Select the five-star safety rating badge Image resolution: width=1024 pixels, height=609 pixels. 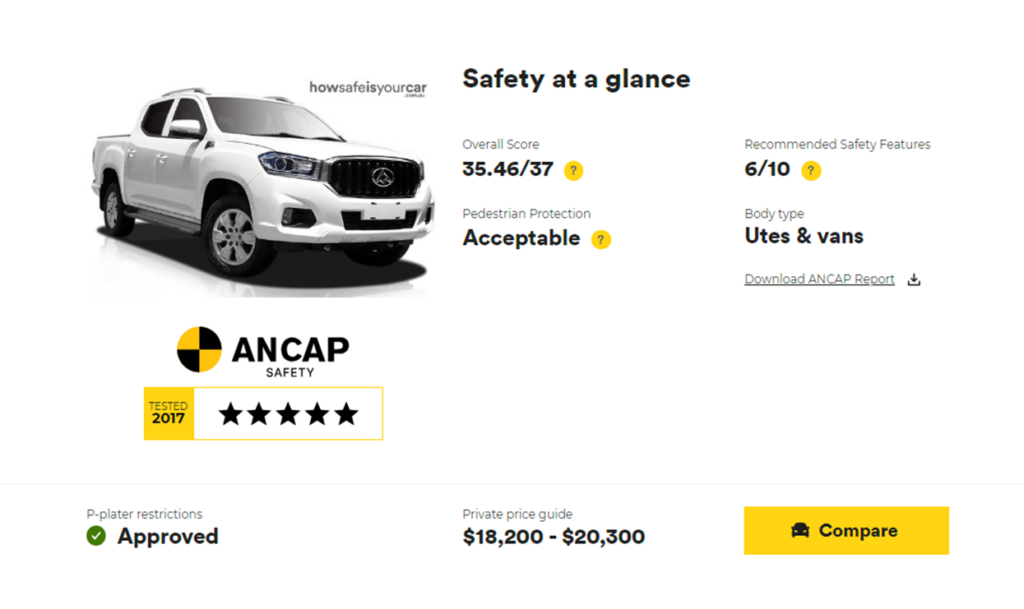(x=288, y=412)
